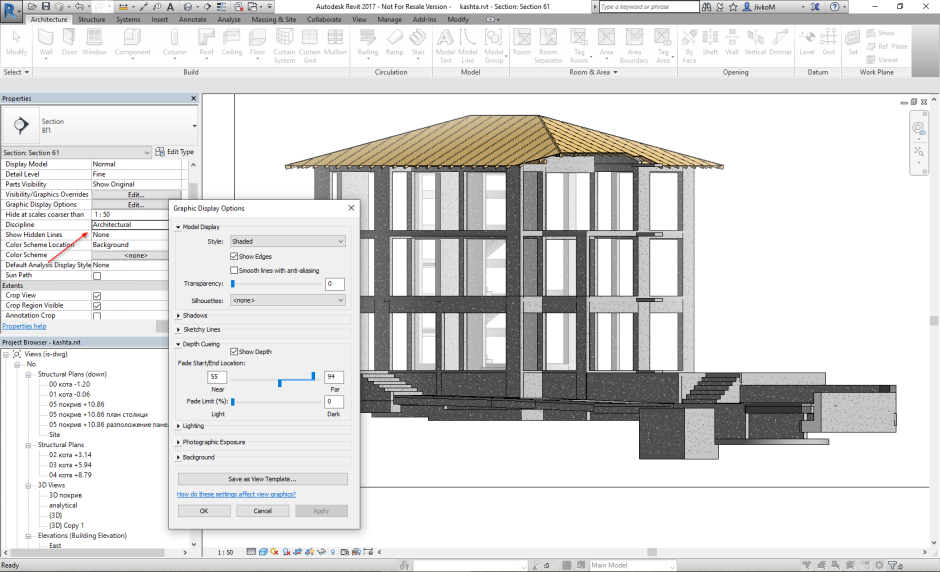Open the Style dropdown set to Shaded
This screenshot has height=572, width=940.
287,241
